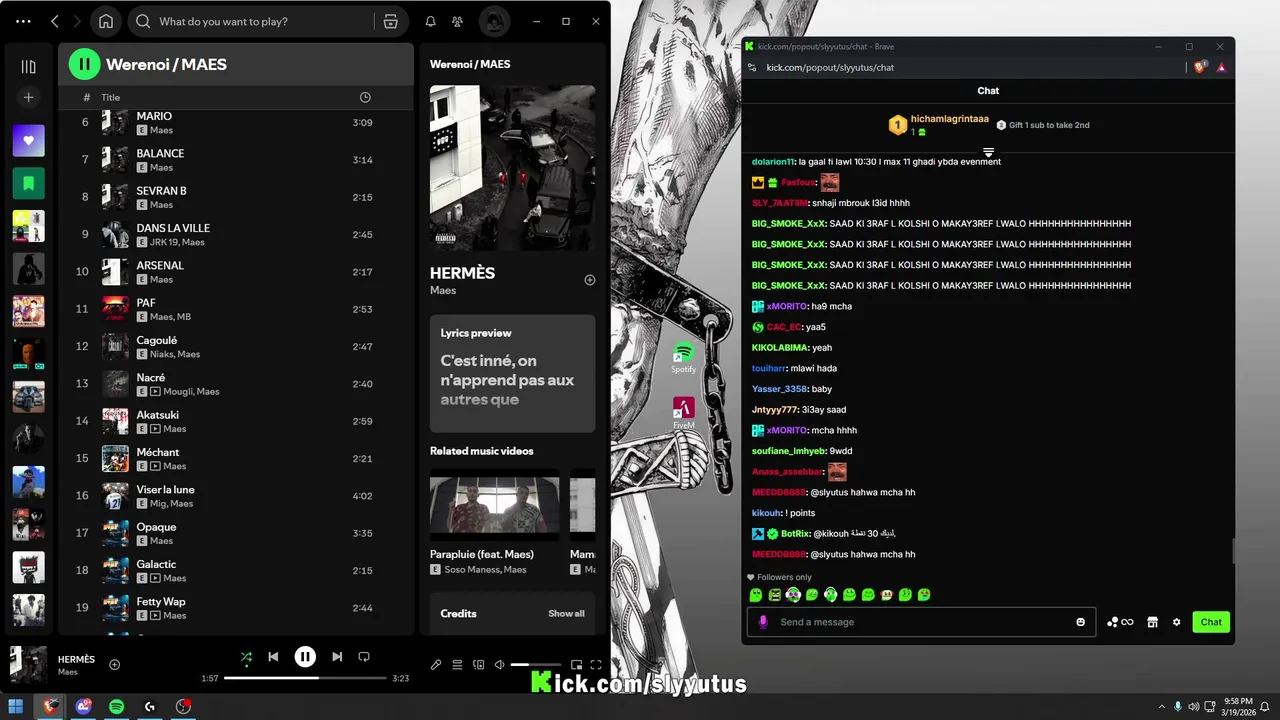Viewport: 1280px width, 720px height.
Task: Toggle lyrics microphone icon
Action: pos(436,665)
